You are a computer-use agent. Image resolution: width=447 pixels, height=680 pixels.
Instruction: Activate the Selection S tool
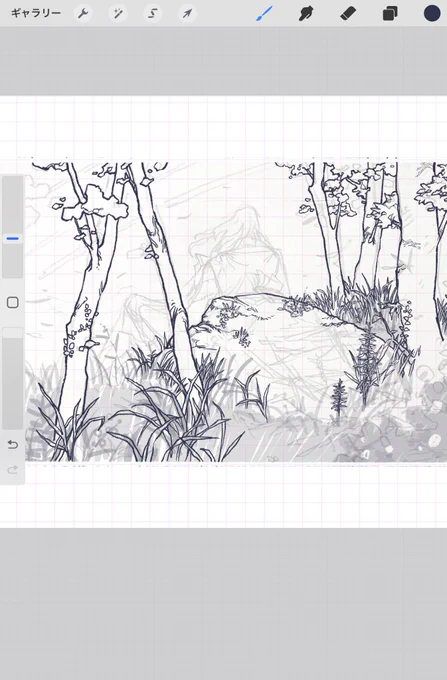click(153, 13)
